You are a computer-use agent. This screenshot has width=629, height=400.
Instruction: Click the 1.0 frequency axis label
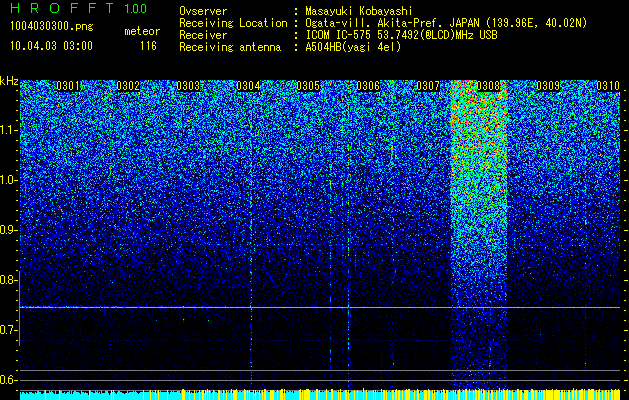coord(7,180)
